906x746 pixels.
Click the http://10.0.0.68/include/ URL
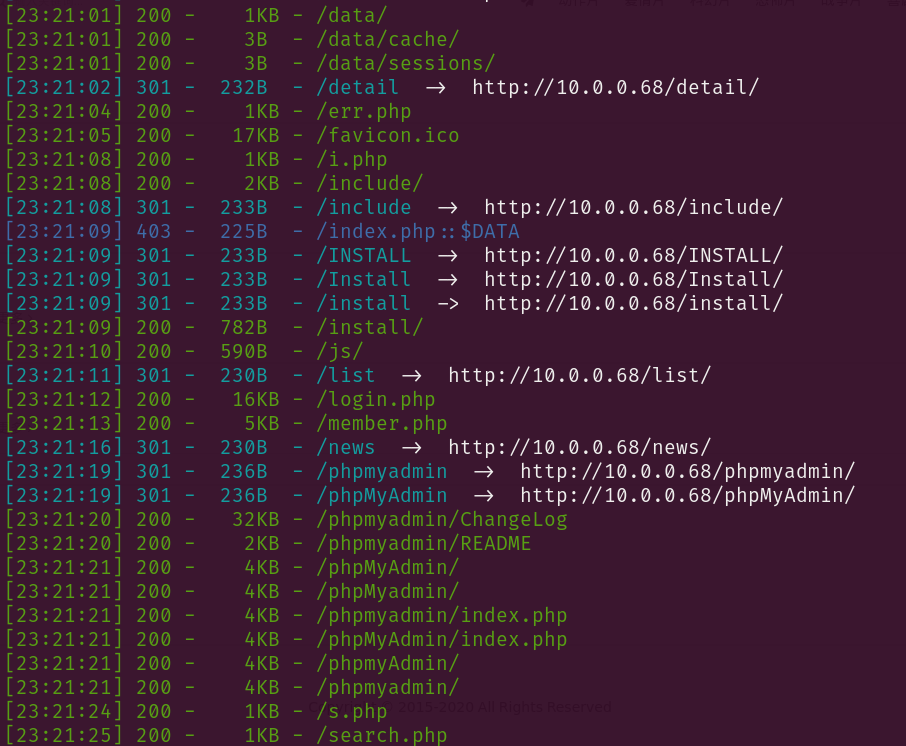(633, 207)
